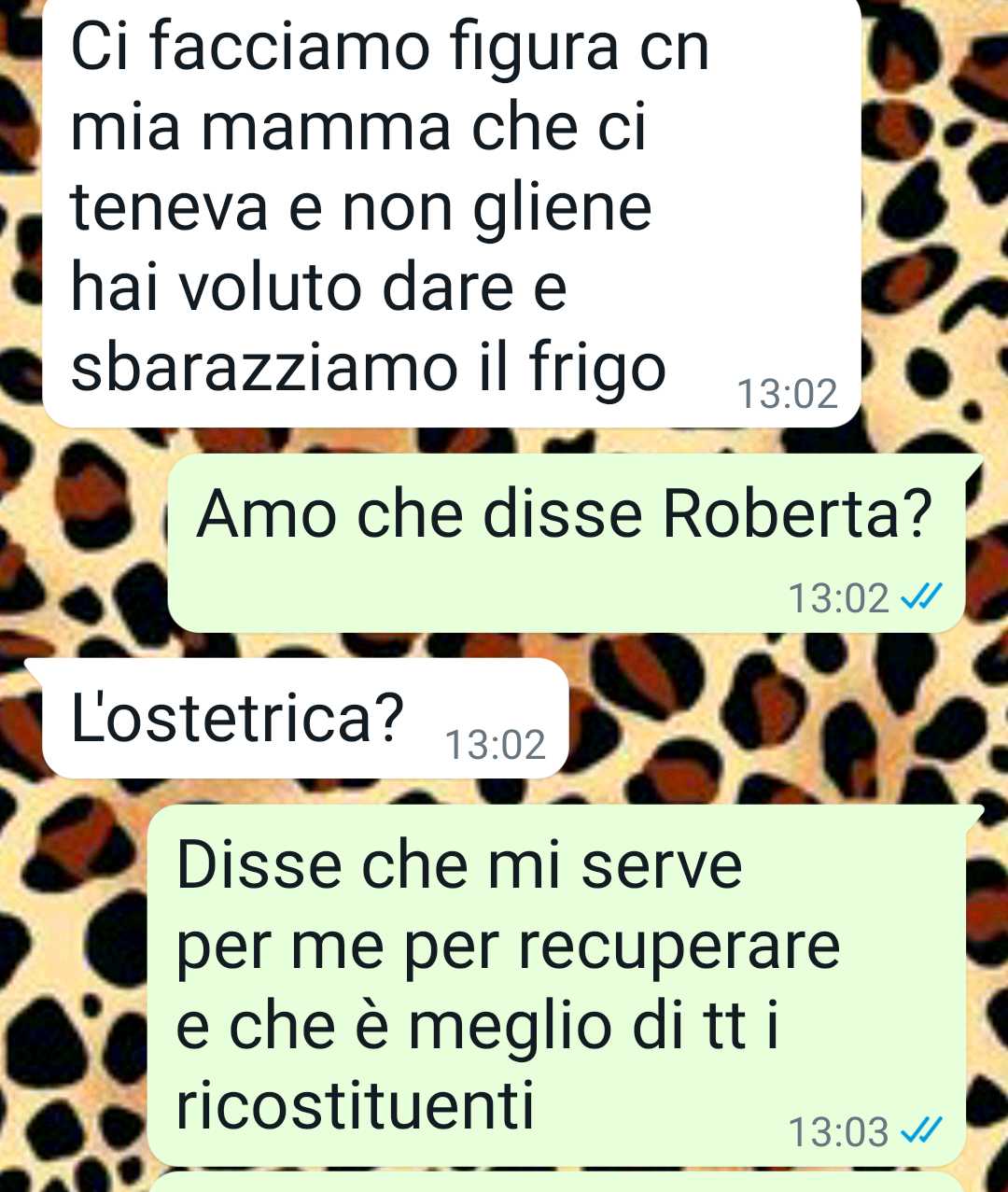Tap the 13:02 time next to L'ostetrica

click(495, 745)
